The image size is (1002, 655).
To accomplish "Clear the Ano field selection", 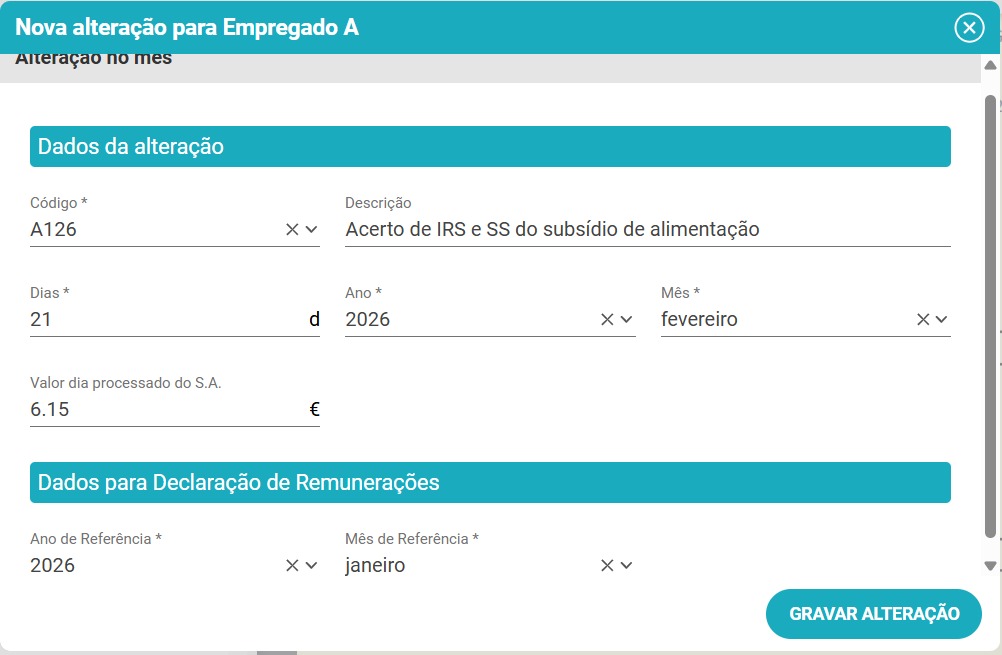I will point(607,320).
